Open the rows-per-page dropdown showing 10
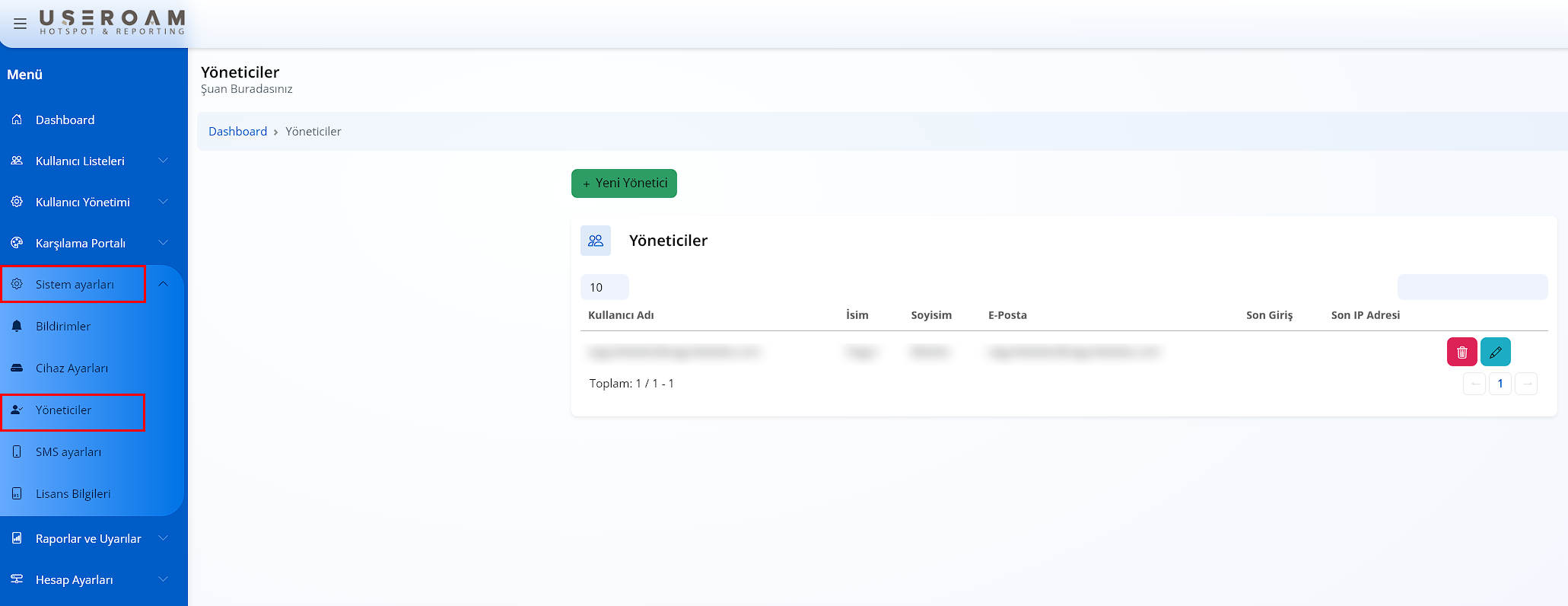1568x606 pixels. [604, 287]
